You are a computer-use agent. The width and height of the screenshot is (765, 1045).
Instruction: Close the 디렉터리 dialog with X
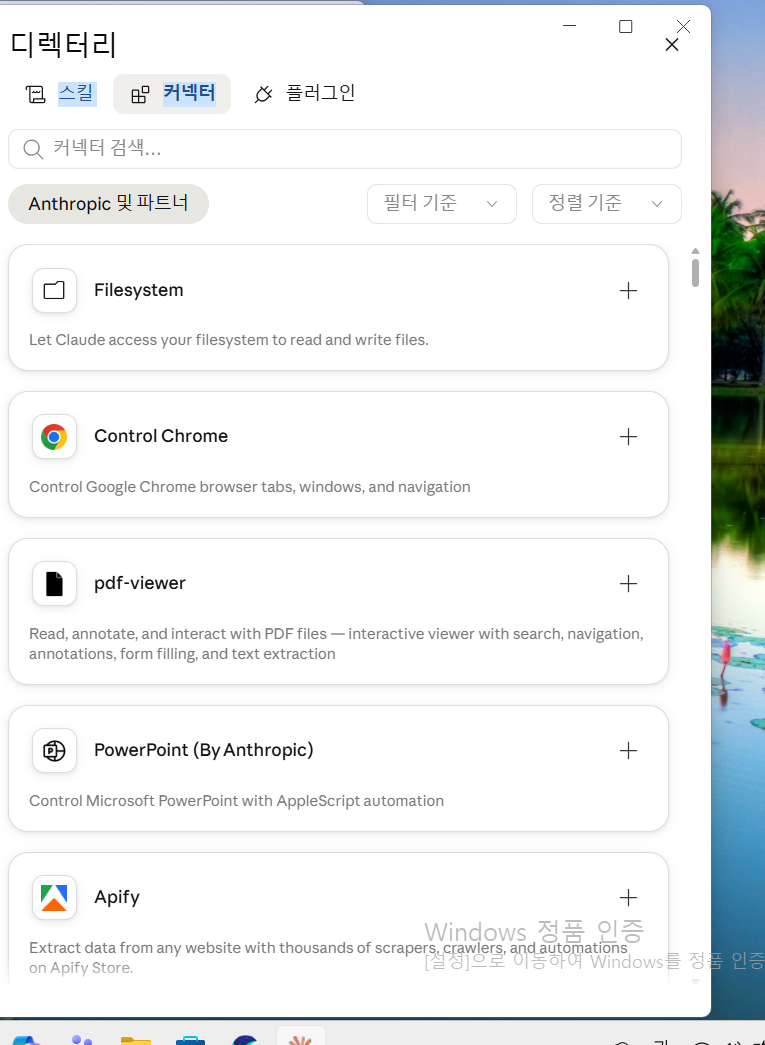pyautogui.click(x=672, y=45)
